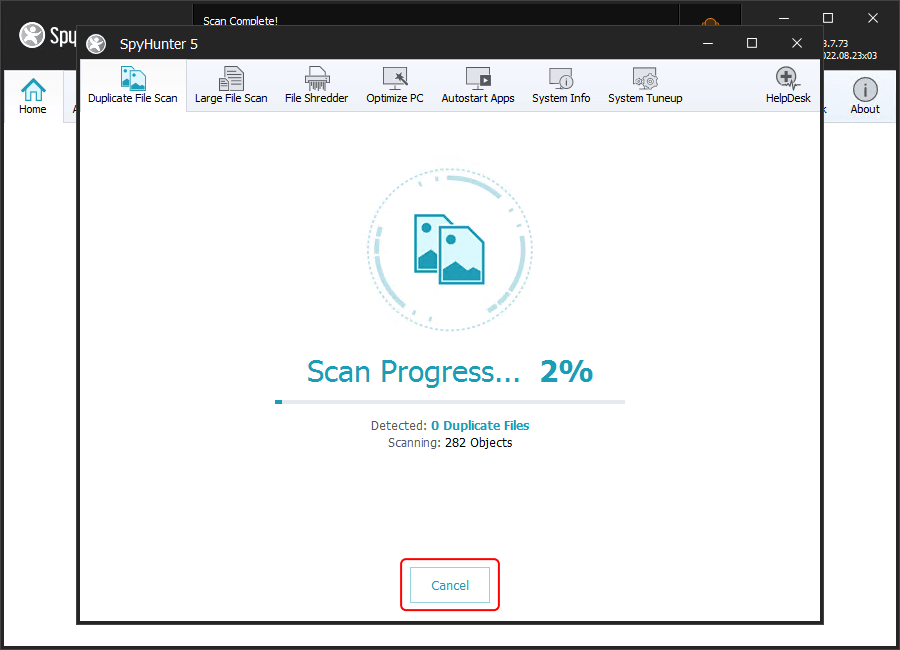Open the System Info panel
This screenshot has height=650, width=900.
[x=561, y=86]
